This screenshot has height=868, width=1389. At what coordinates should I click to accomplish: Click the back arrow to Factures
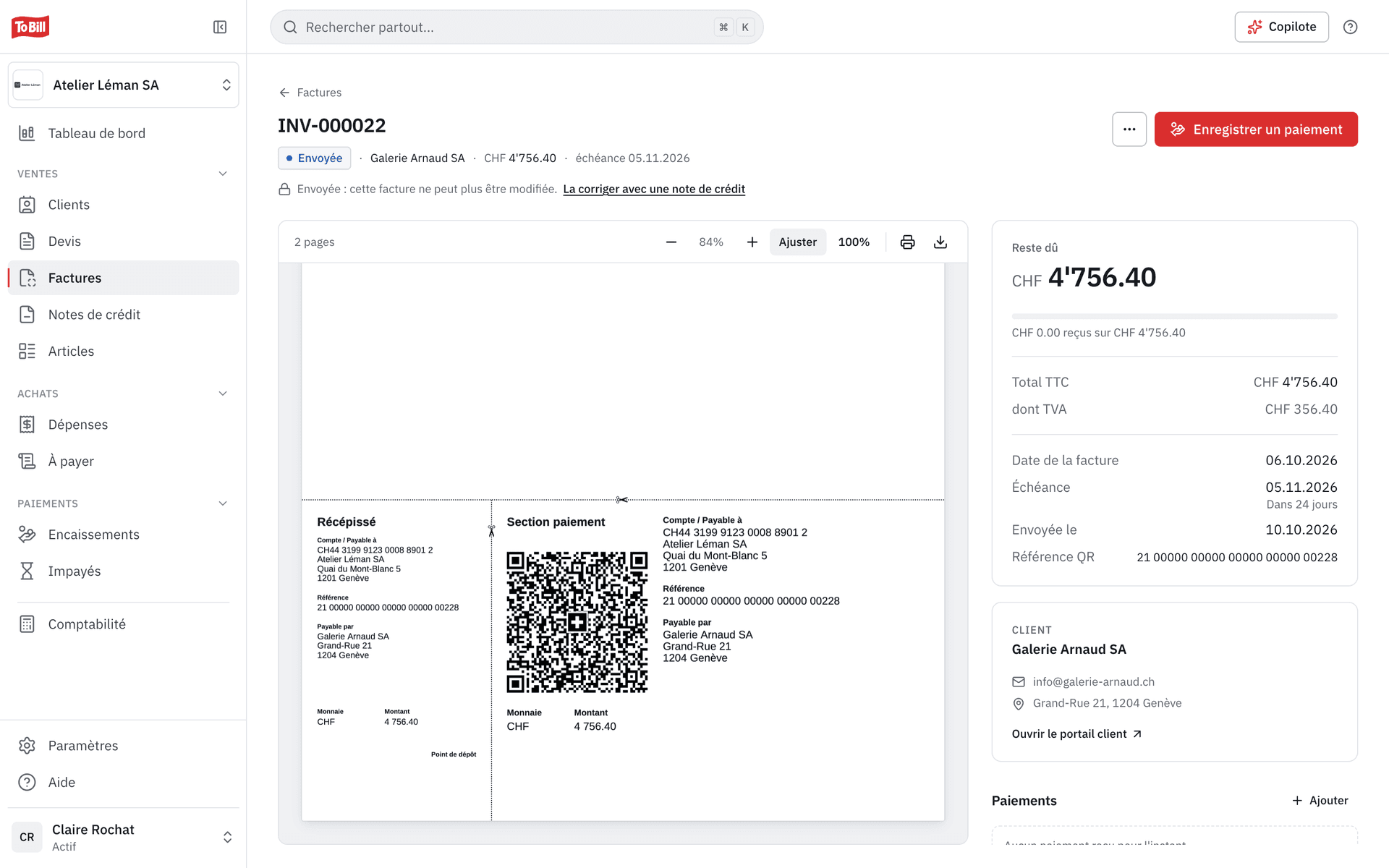[284, 93]
